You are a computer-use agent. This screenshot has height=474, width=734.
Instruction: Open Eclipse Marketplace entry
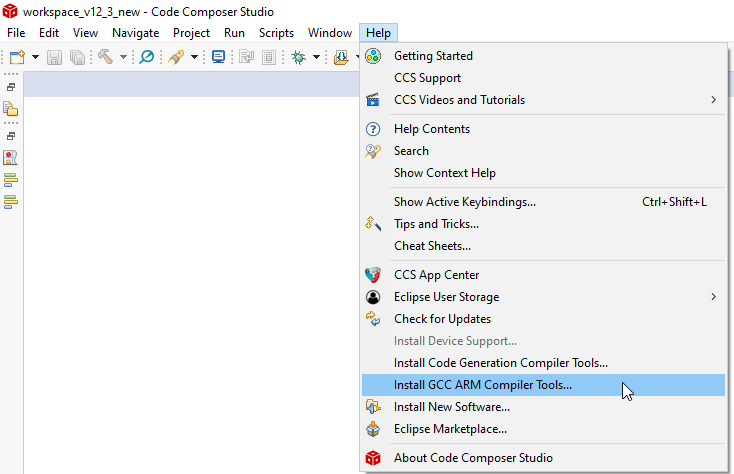point(450,429)
